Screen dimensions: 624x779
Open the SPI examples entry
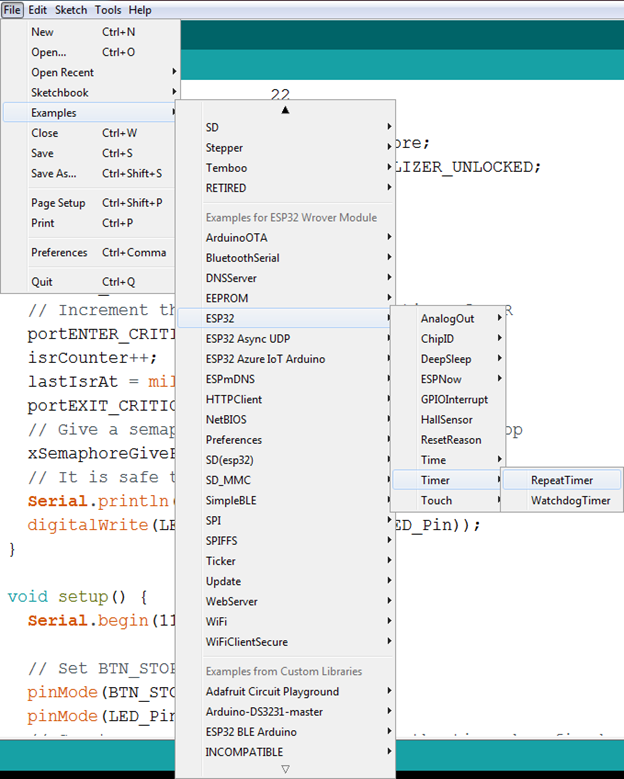[285, 521]
